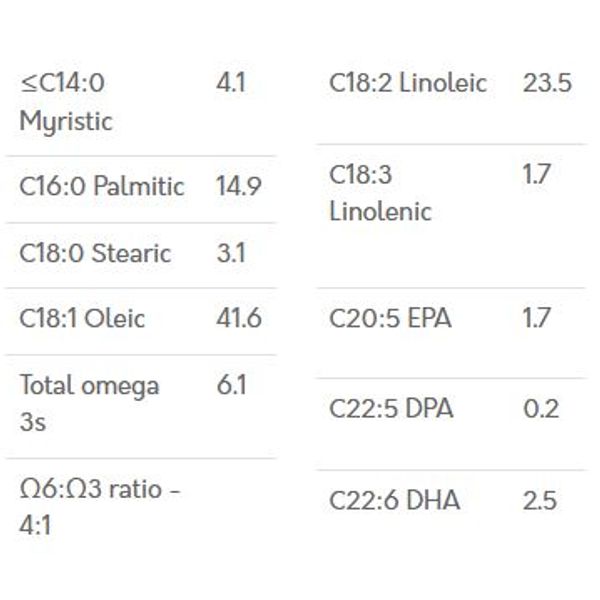
Task: Select the Total omega 3s value 6.1
Action: point(231,385)
